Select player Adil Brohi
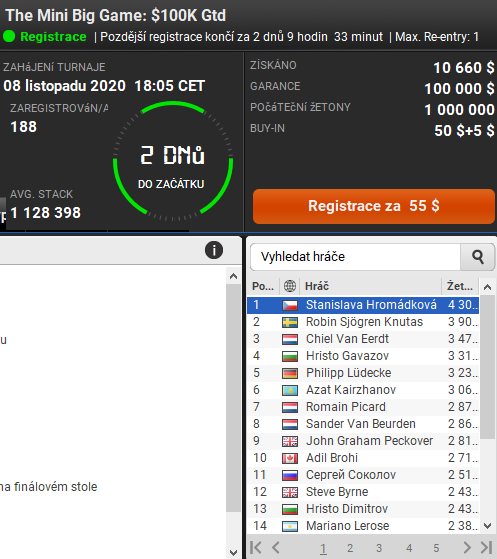497x559 pixels. coord(363,458)
